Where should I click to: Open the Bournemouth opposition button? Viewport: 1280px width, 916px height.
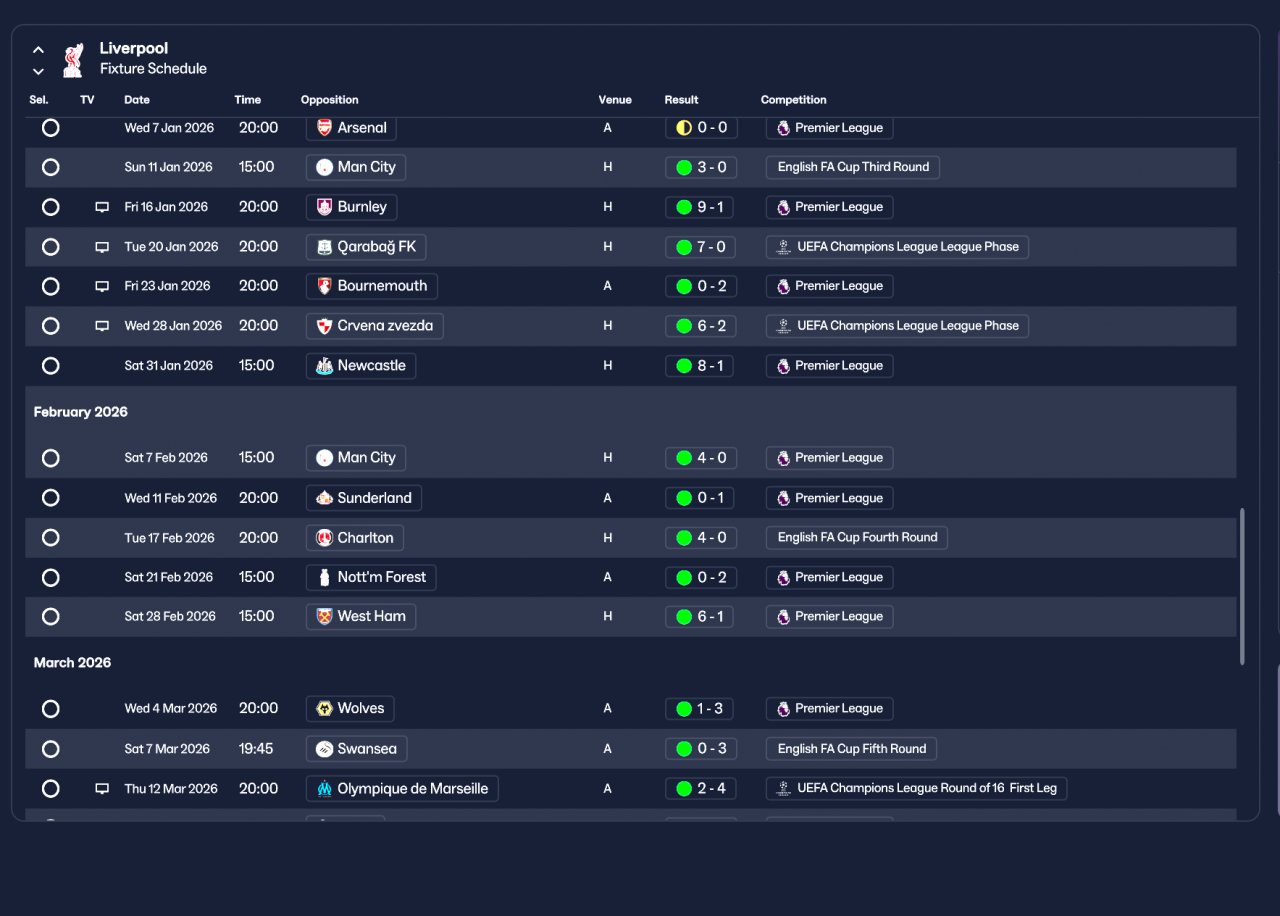point(372,286)
